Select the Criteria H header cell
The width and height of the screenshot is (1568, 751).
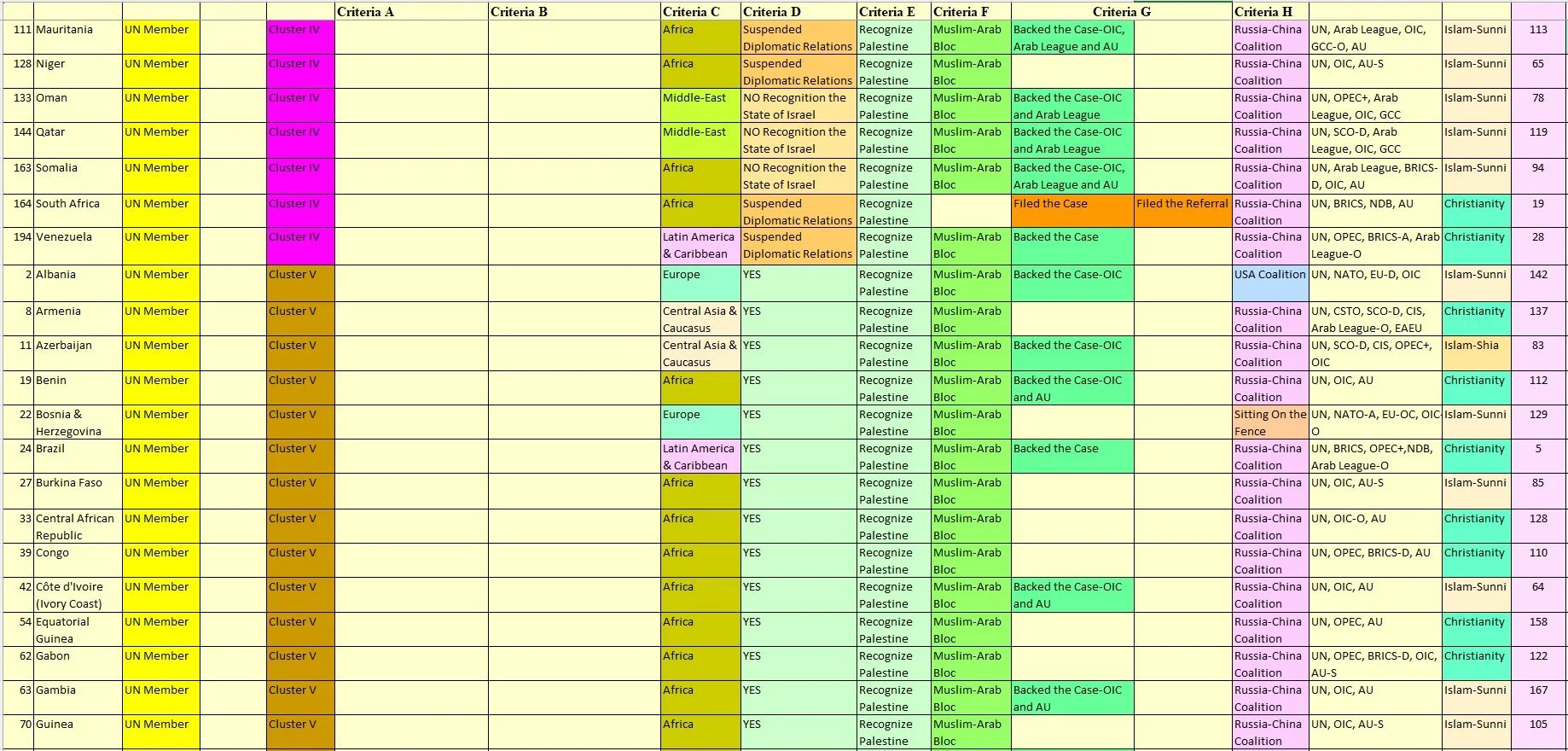point(1270,12)
